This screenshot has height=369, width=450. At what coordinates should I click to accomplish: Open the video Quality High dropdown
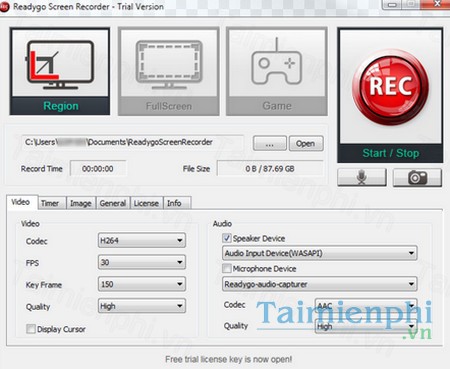coord(142,306)
